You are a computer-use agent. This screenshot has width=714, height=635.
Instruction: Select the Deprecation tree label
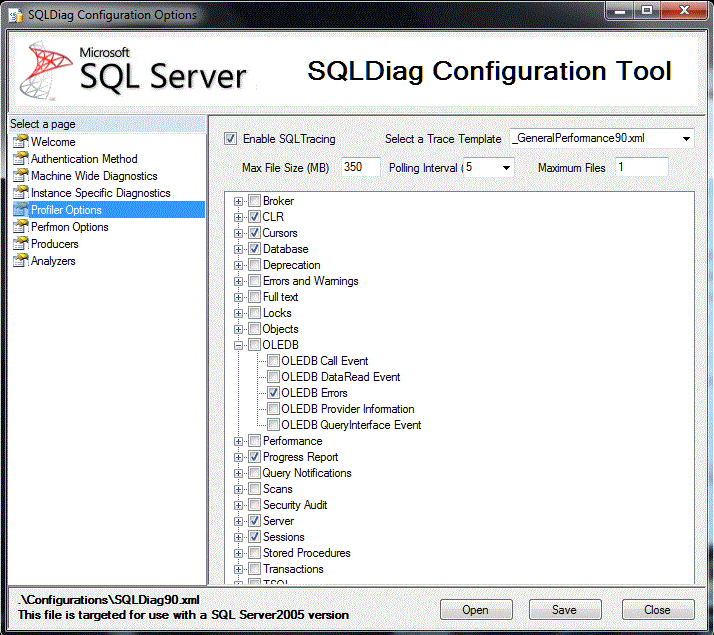pyautogui.click(x=291, y=265)
